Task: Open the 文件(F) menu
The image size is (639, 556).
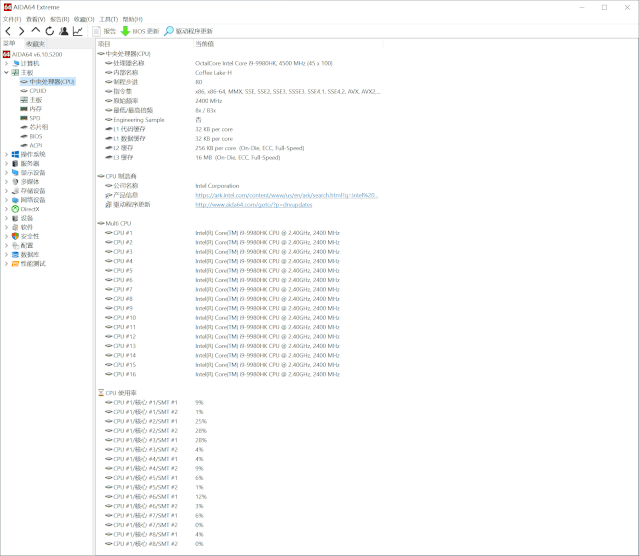Action: pyautogui.click(x=12, y=19)
